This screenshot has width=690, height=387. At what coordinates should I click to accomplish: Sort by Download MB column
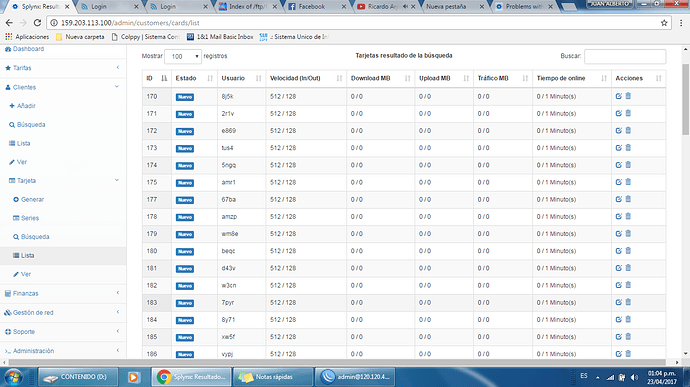tap(380, 78)
